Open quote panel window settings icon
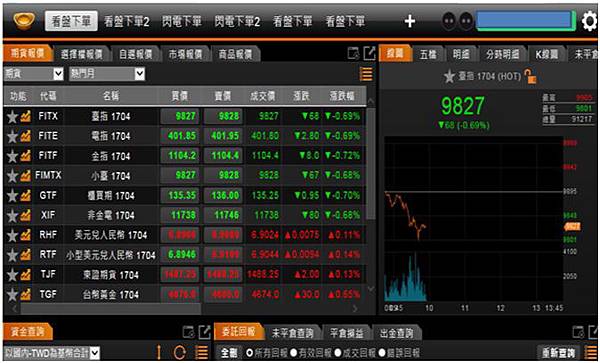The height and width of the screenshot is (363, 600). pos(353,54)
